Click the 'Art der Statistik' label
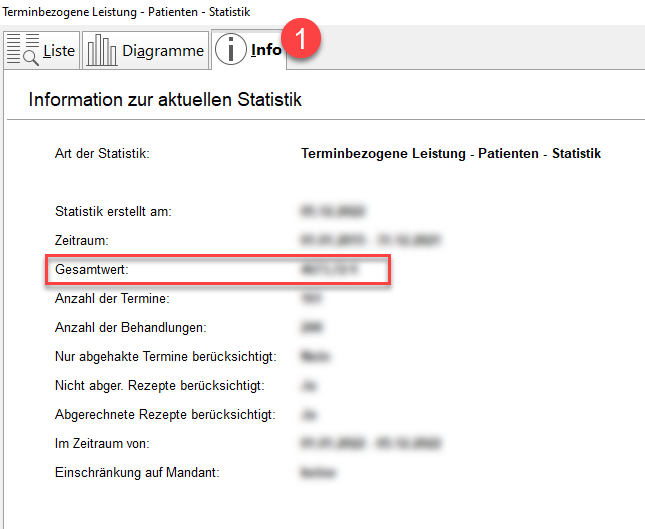Screen dimensions: 645x529 click(x=101, y=154)
